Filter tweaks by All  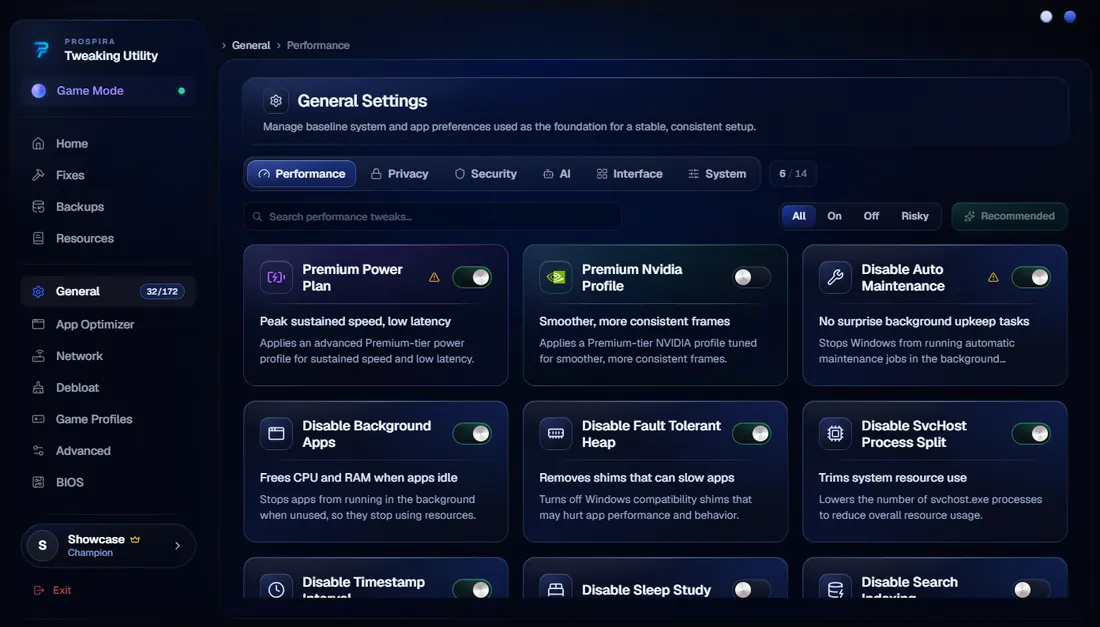click(x=799, y=216)
